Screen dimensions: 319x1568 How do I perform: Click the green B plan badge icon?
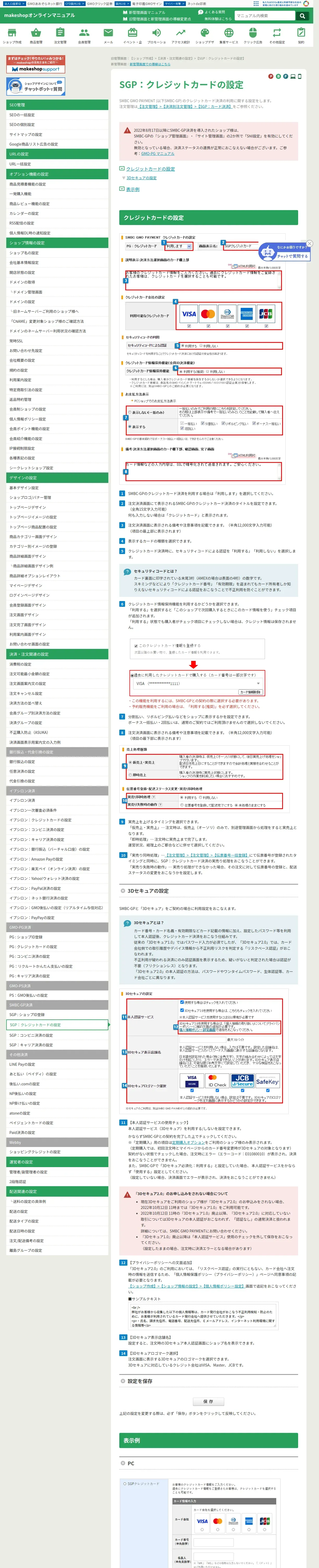tap(278, 77)
